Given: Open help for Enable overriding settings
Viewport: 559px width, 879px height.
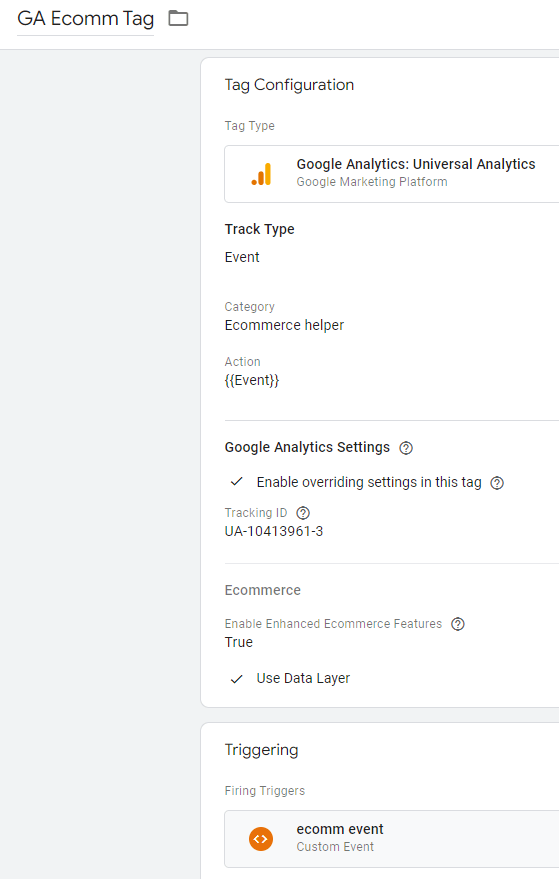Looking at the screenshot, I should (x=497, y=483).
